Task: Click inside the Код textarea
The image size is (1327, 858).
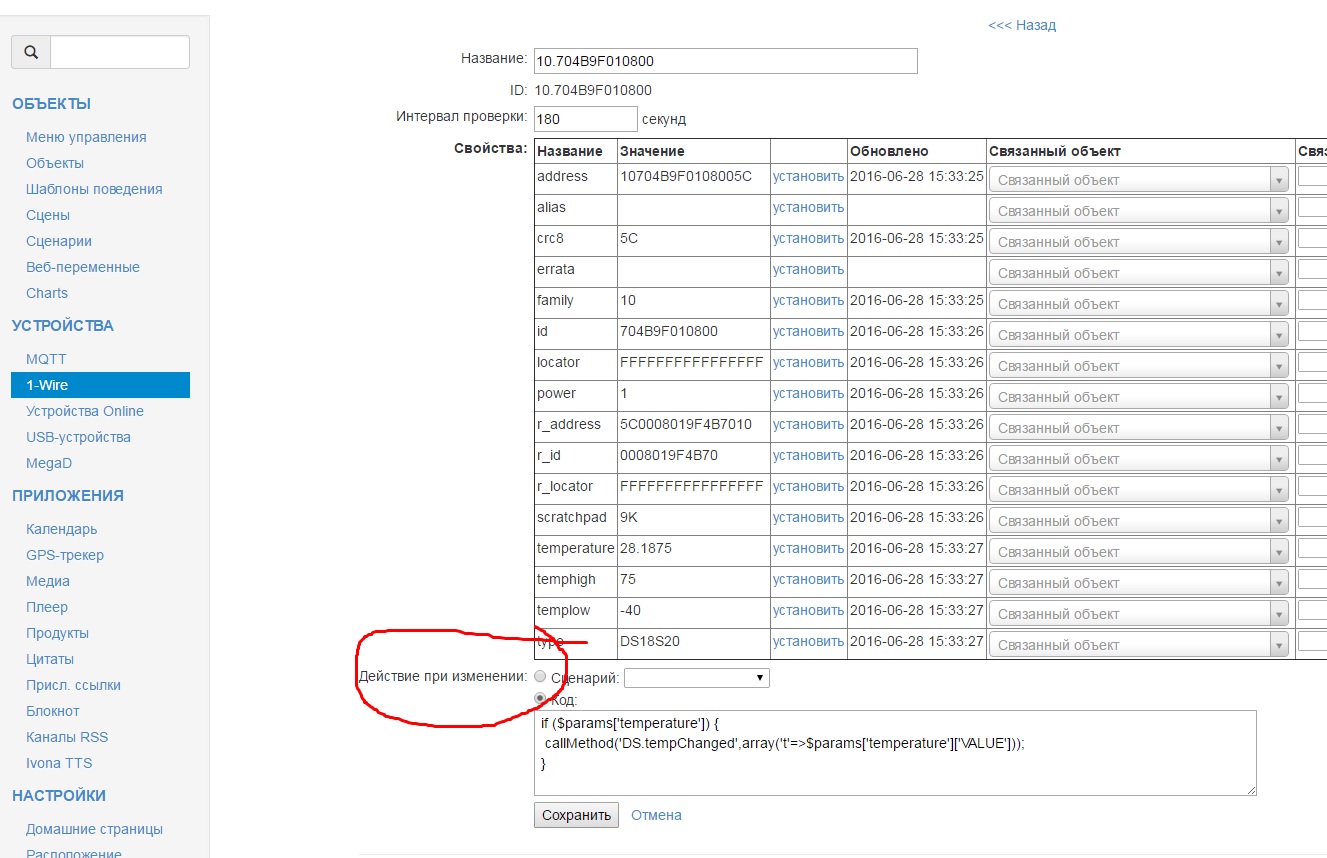Action: (895, 753)
